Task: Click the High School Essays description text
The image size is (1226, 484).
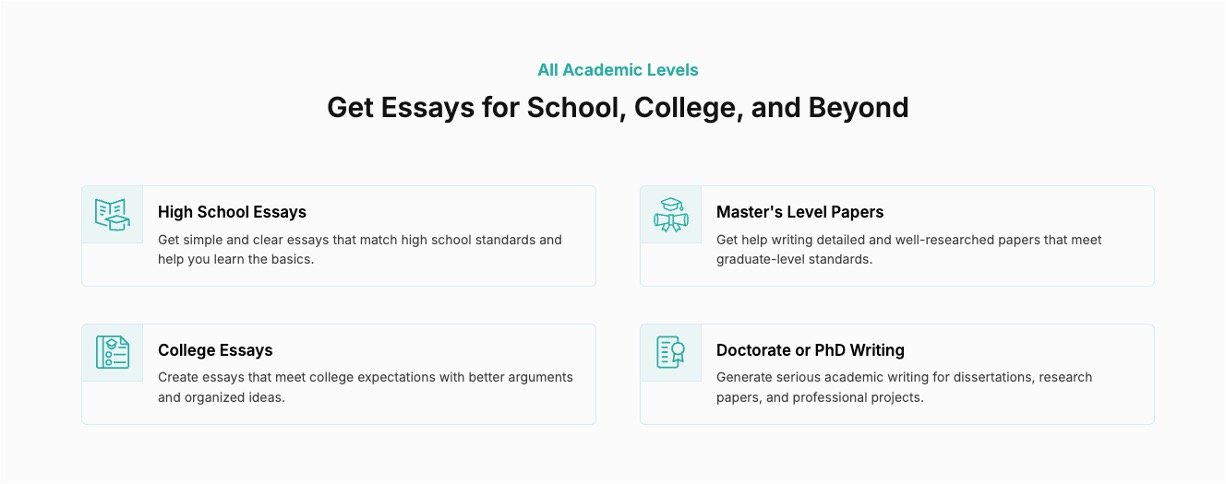Action: (359, 250)
